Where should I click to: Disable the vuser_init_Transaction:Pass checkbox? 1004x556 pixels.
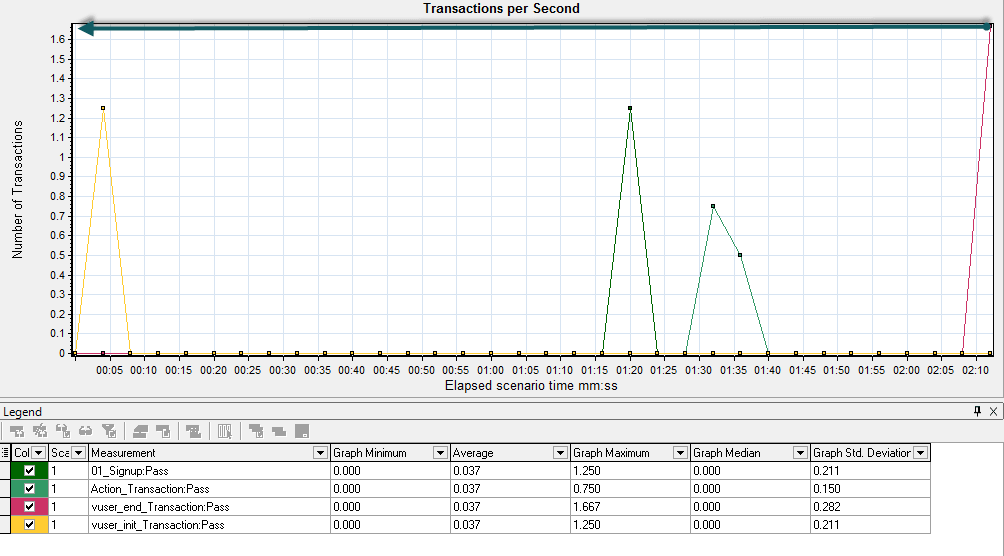click(x=29, y=525)
